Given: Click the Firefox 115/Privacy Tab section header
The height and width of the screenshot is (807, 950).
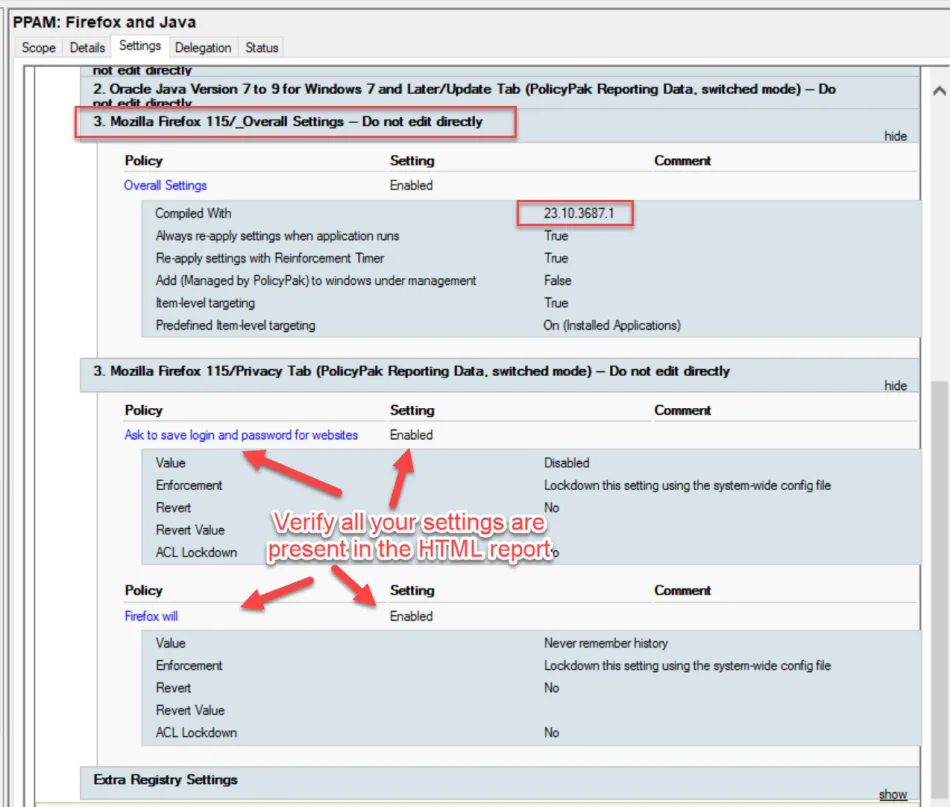Looking at the screenshot, I should click(x=411, y=371).
